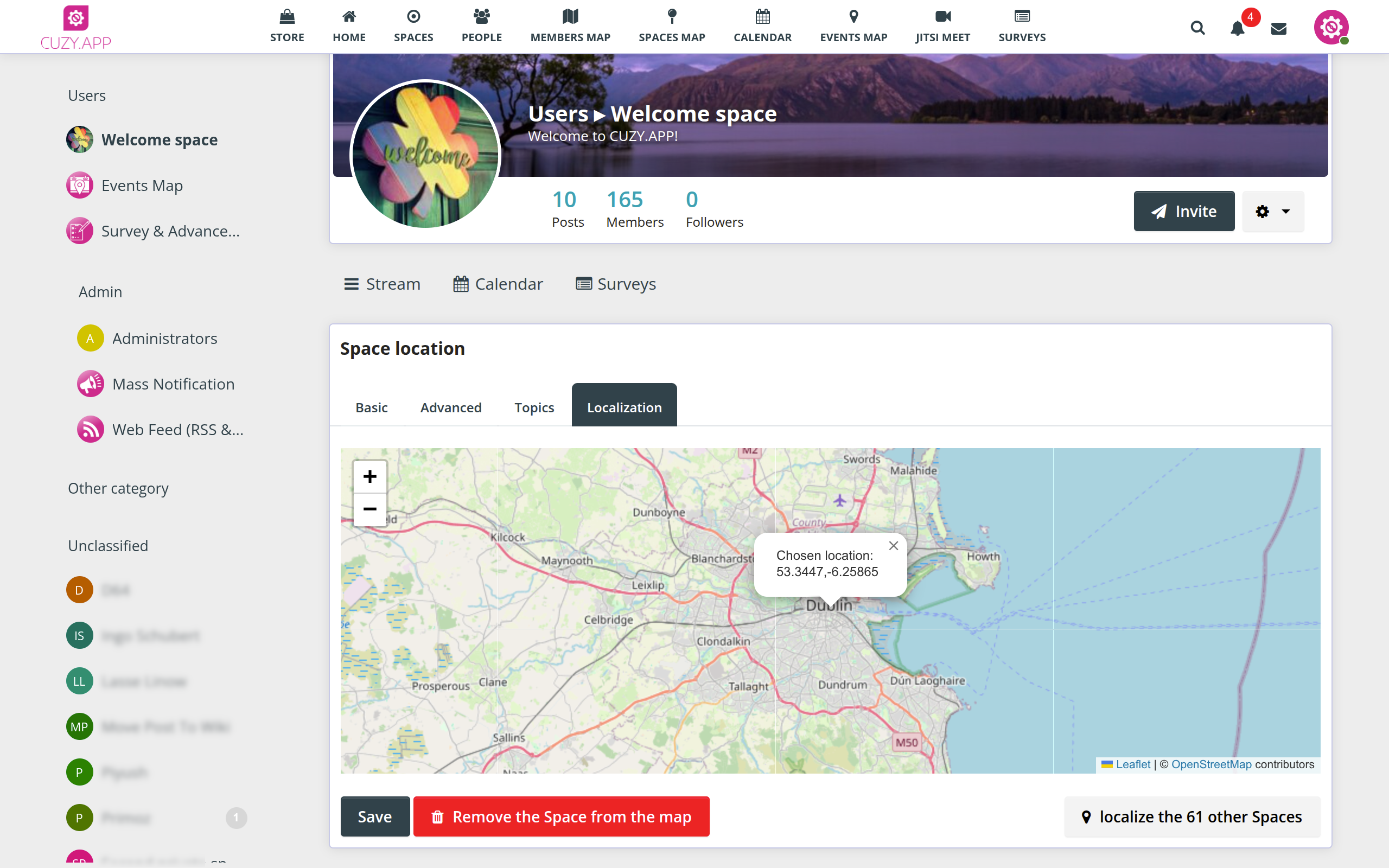Screen dimensions: 1389x868
Task: Open the user account avatar menu
Action: 1330,28
